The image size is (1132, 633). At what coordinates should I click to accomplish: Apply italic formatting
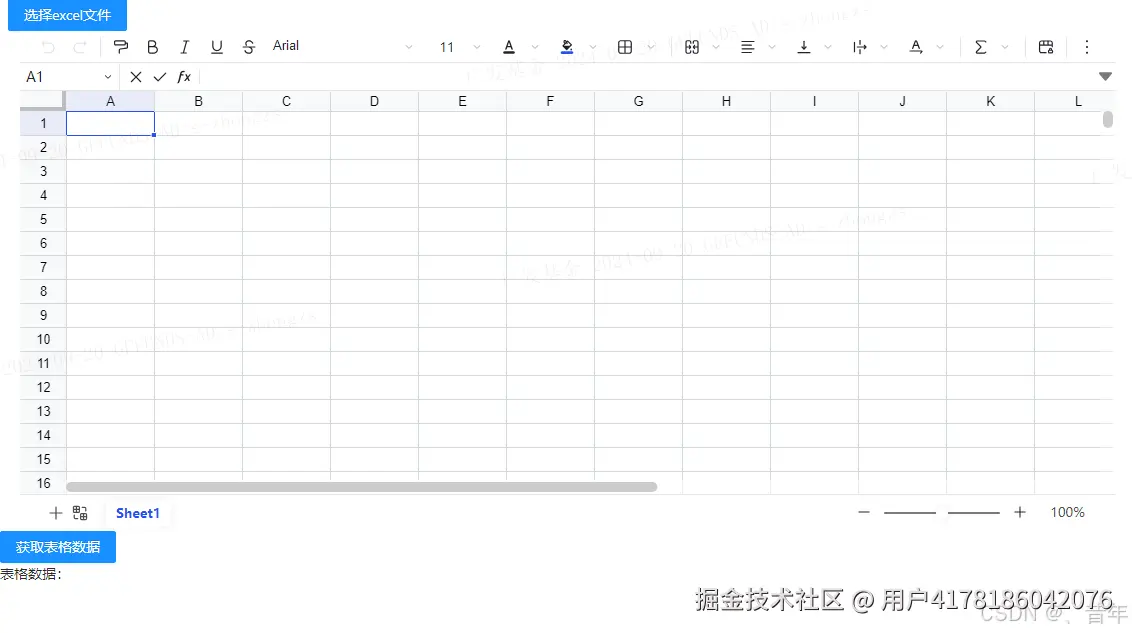(x=185, y=46)
